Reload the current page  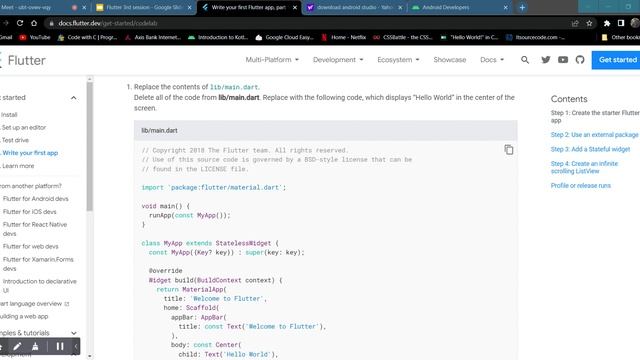pos(20,23)
